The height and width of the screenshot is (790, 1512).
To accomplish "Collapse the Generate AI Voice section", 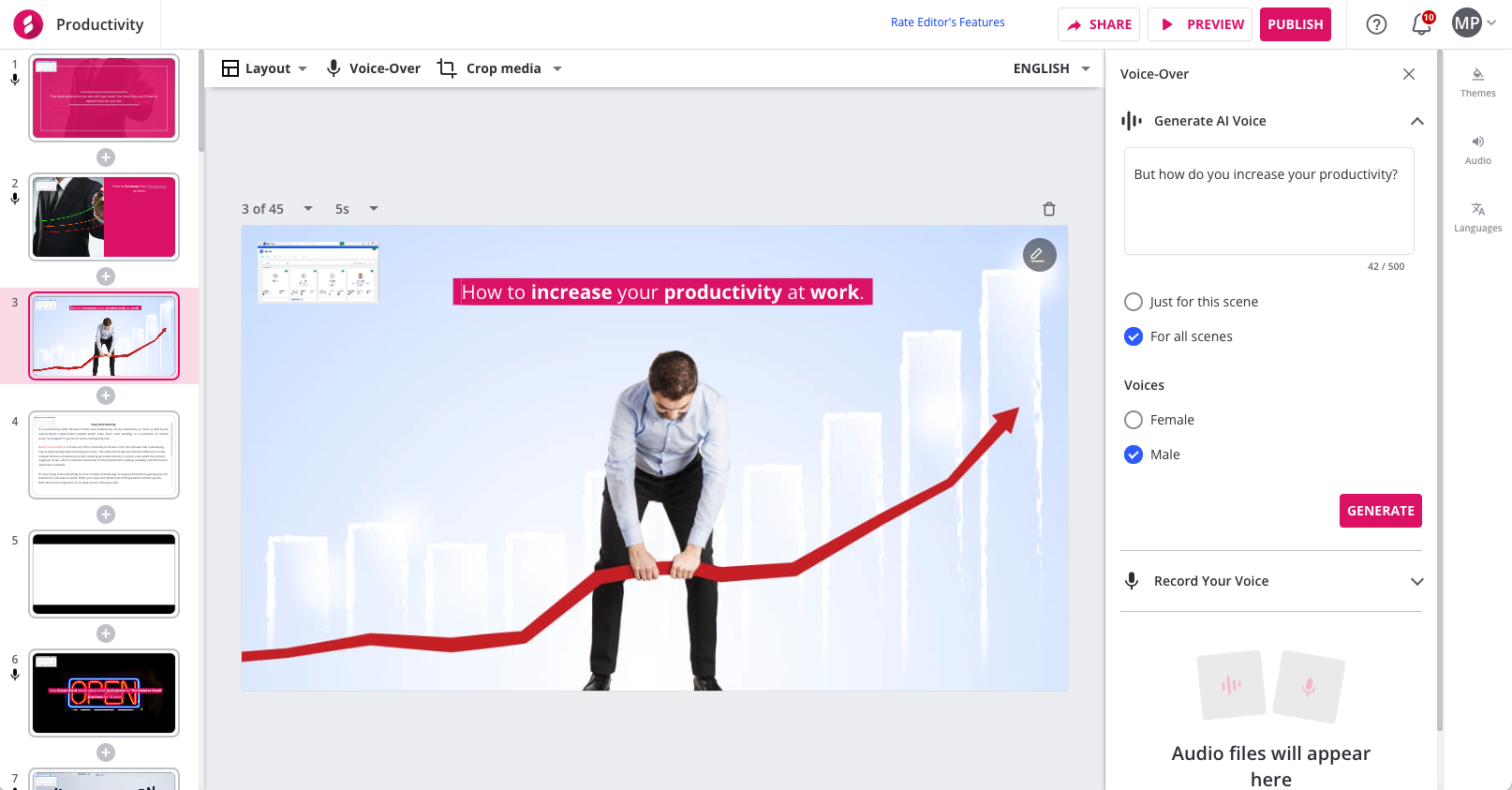I will [x=1417, y=121].
